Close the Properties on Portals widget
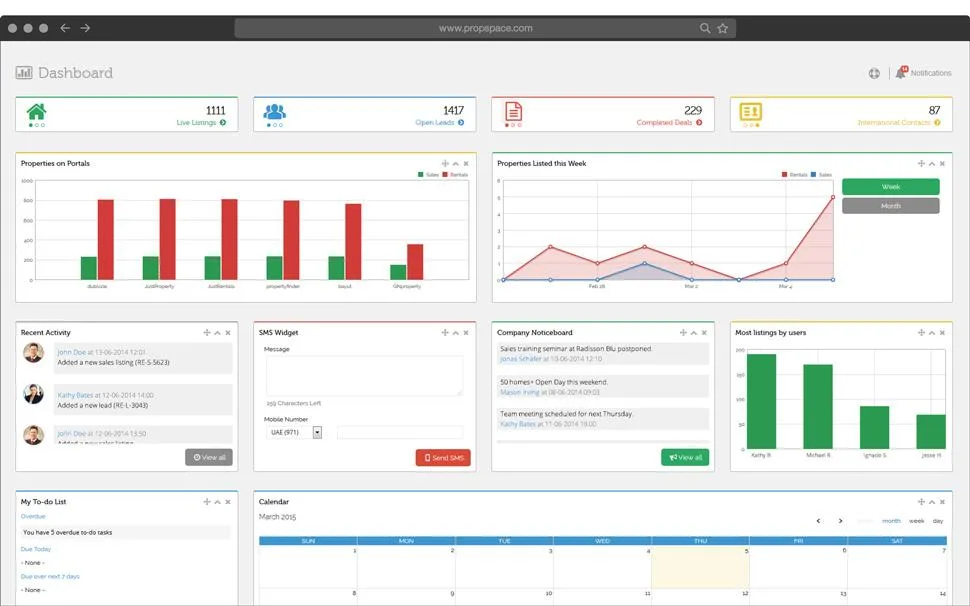This screenshot has height=606, width=970. coord(466,163)
